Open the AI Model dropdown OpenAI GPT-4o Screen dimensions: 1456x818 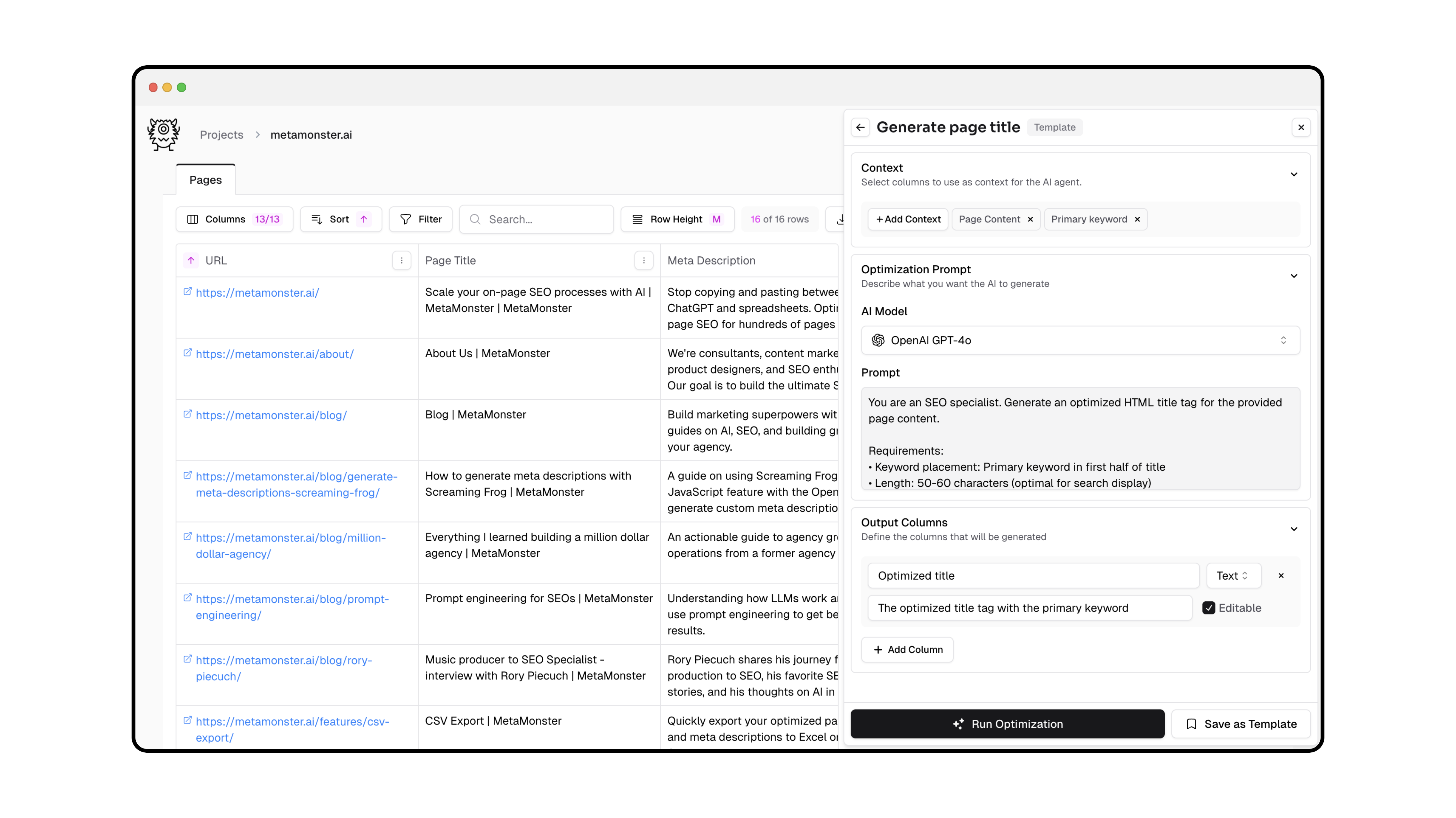[1080, 340]
